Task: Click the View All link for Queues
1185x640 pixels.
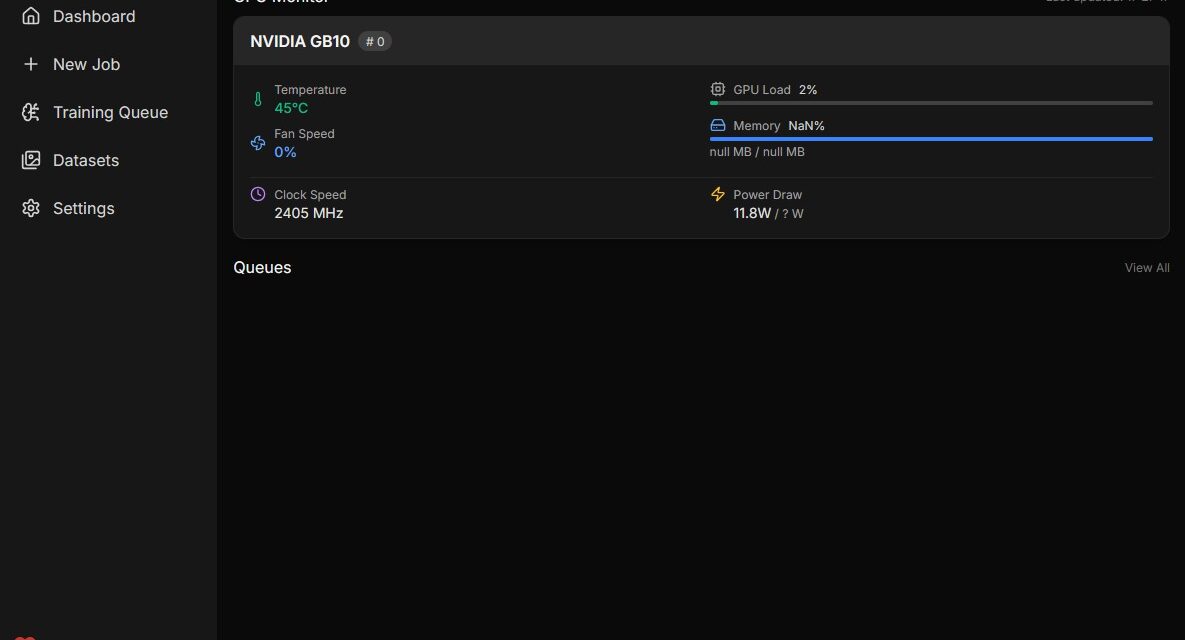Action: [x=1146, y=267]
